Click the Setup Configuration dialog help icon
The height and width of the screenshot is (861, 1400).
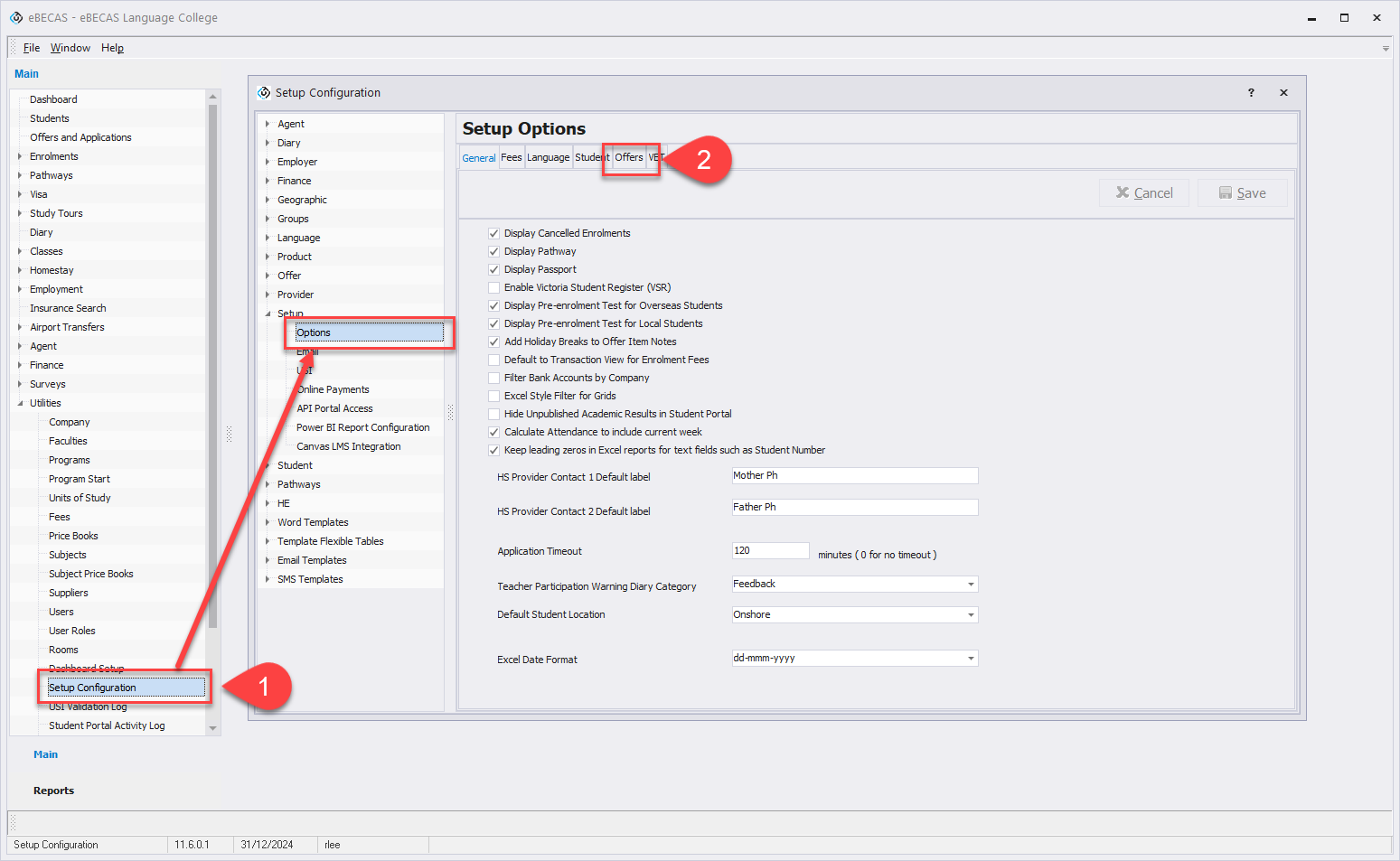coord(1251,93)
